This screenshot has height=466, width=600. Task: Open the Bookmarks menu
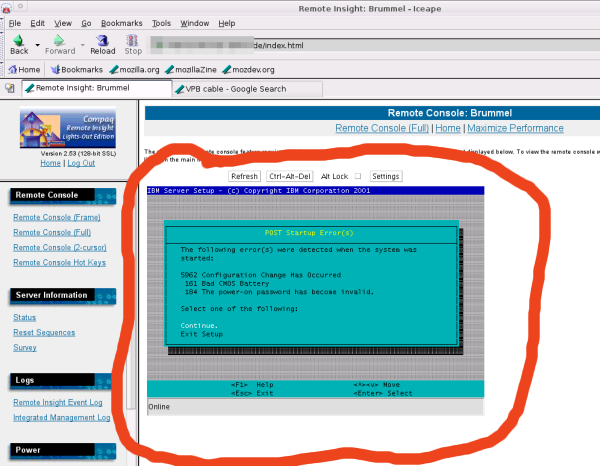pos(121,23)
